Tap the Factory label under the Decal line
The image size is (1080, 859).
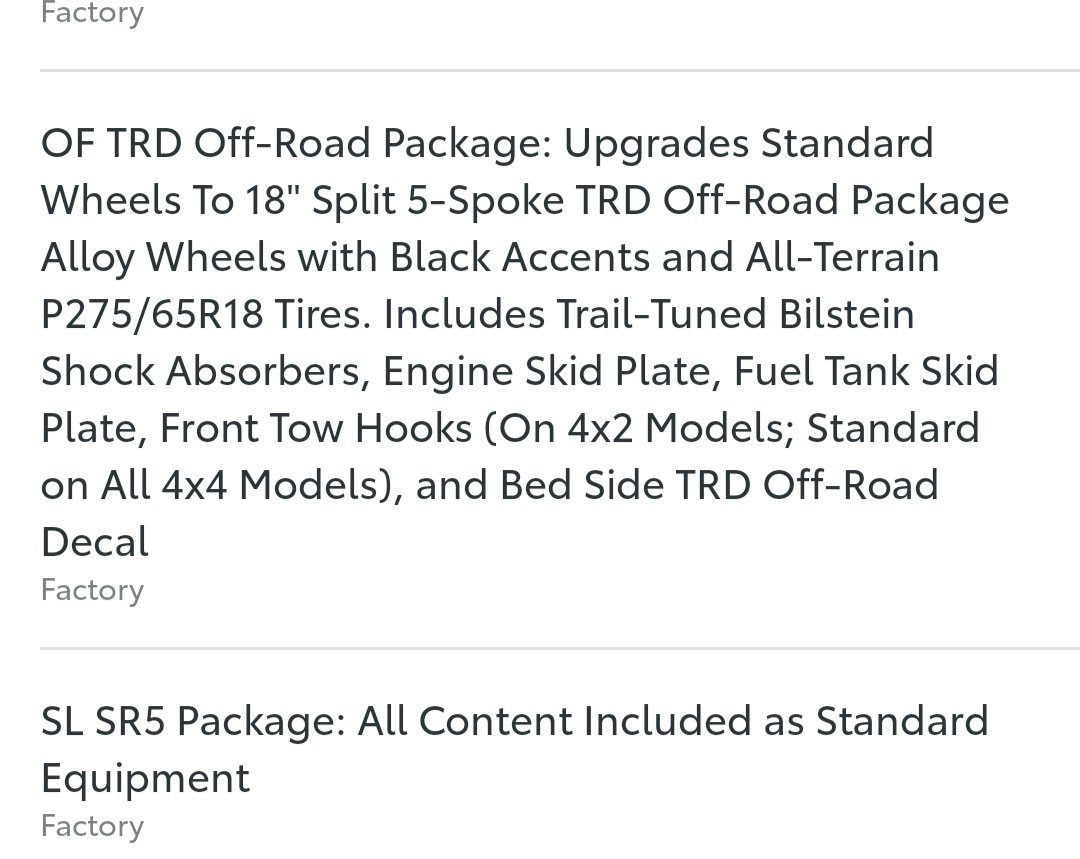(x=92, y=590)
